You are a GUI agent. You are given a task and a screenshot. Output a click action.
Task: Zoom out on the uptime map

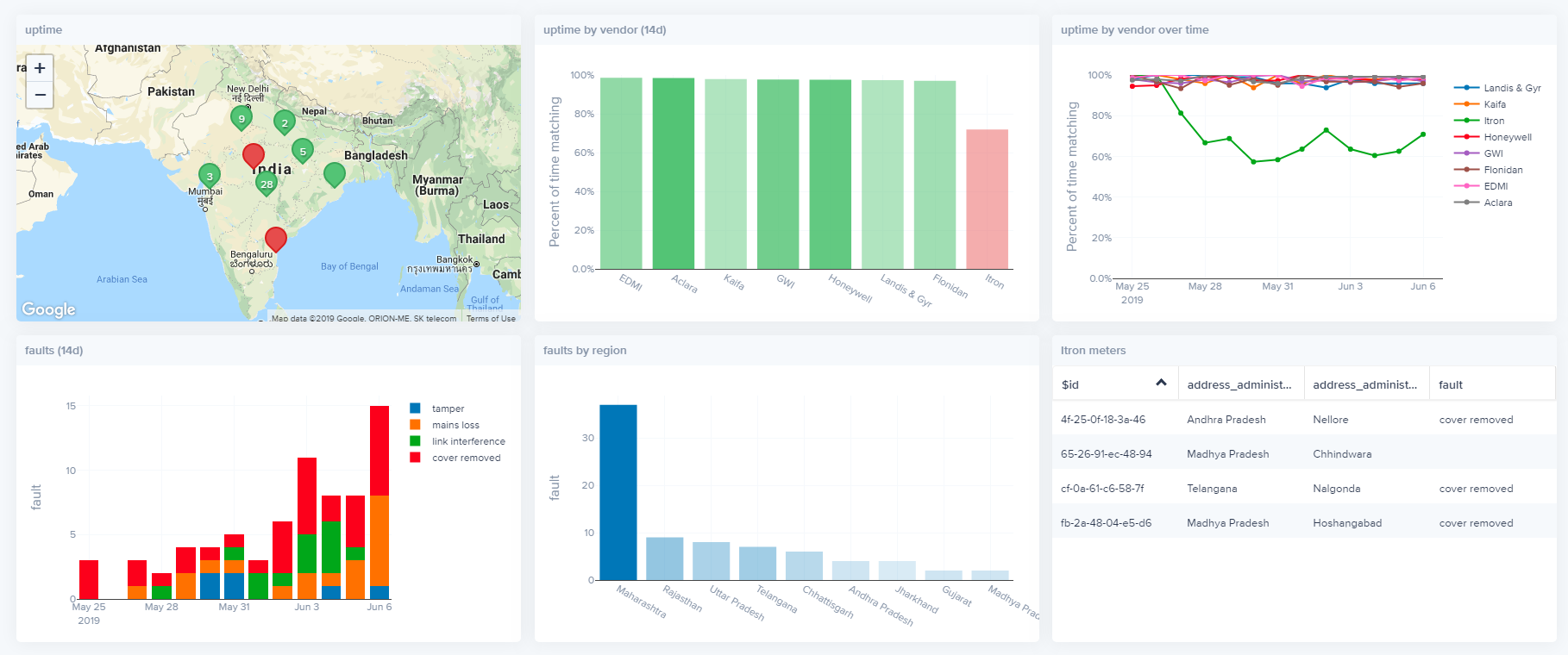[x=40, y=95]
